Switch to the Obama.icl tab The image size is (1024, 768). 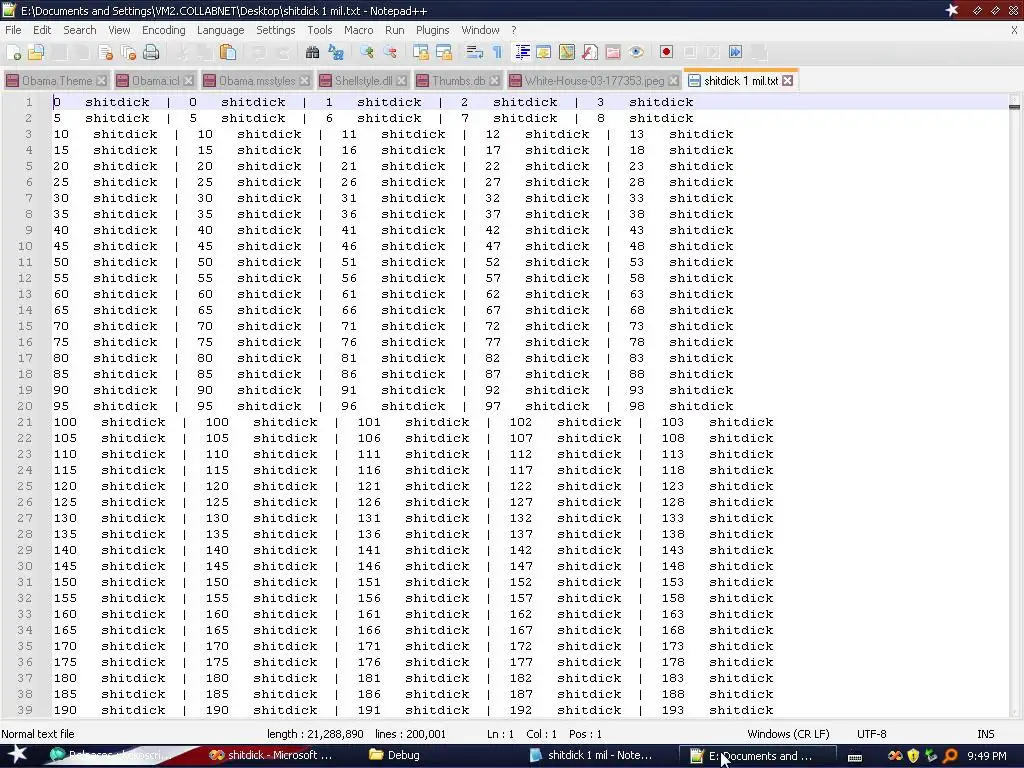[x=155, y=80]
